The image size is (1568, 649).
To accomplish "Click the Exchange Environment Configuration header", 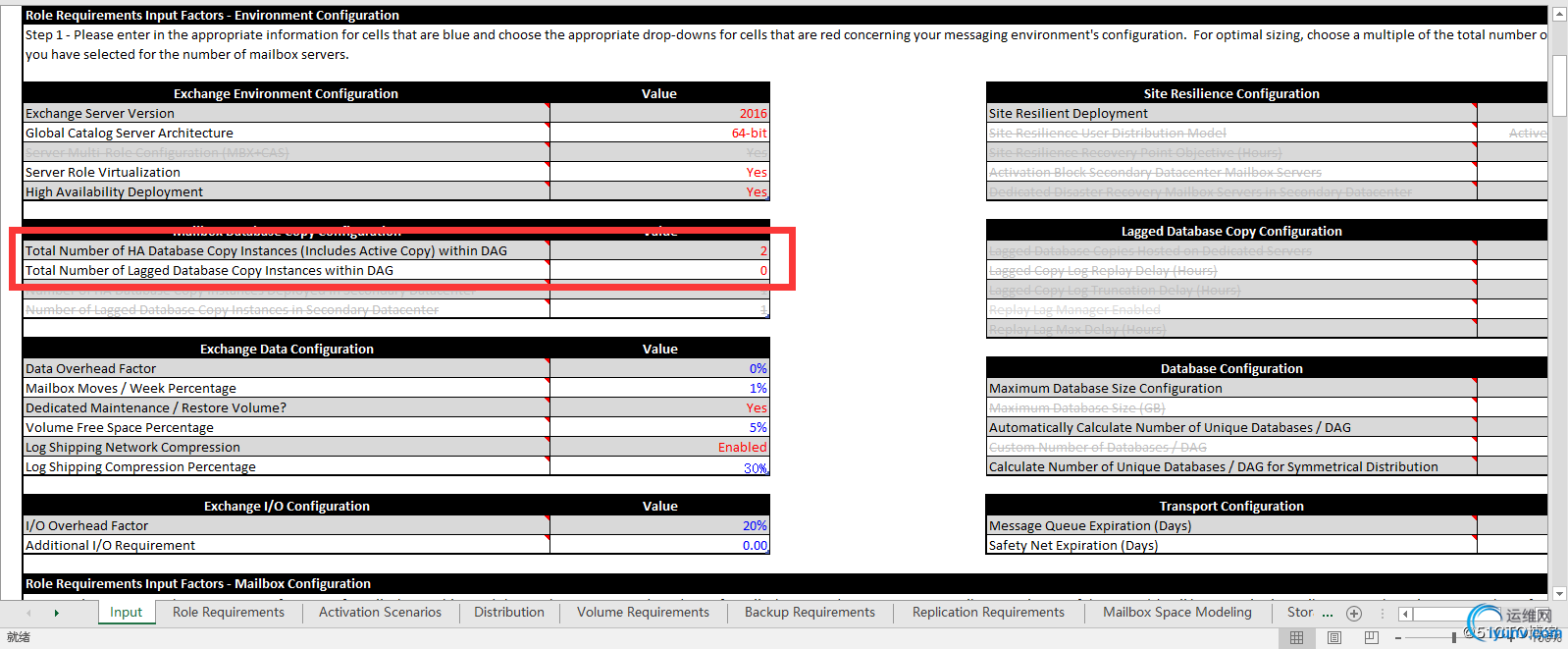I will pos(286,93).
